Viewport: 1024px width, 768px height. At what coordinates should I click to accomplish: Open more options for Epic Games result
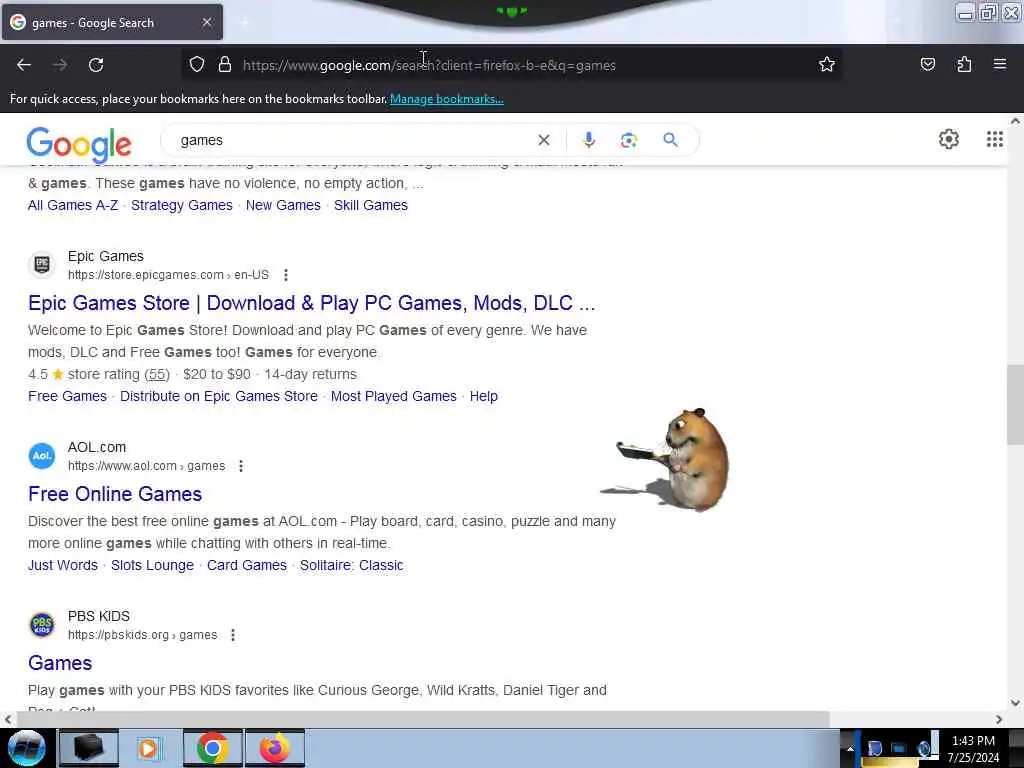(285, 275)
